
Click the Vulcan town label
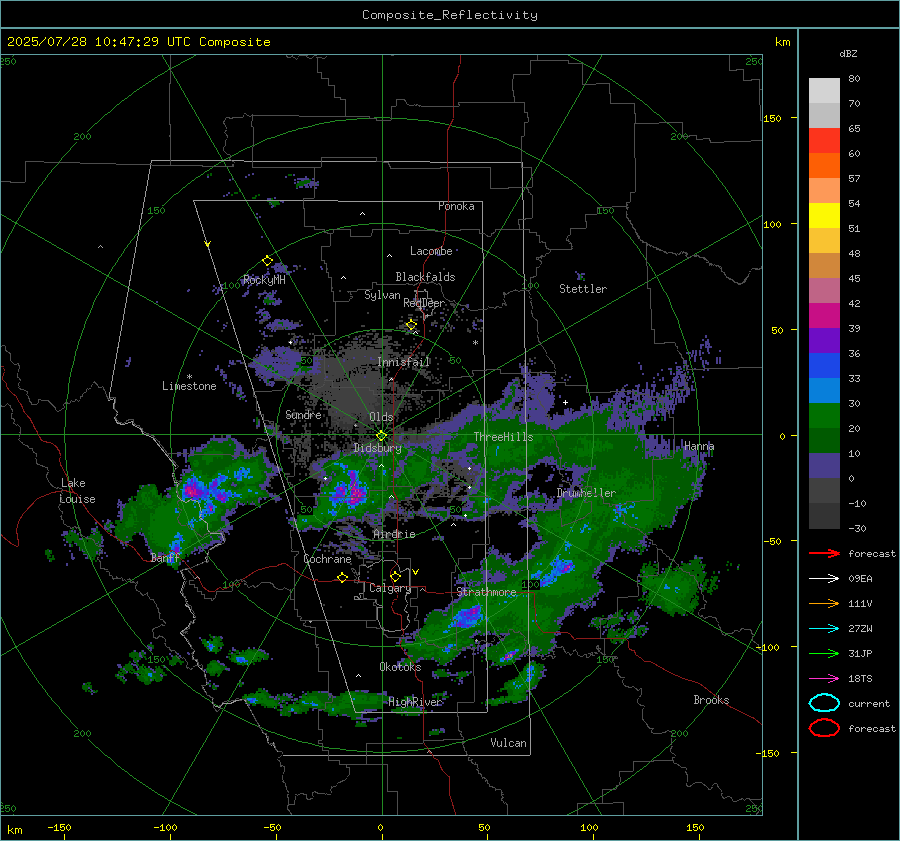(x=509, y=743)
